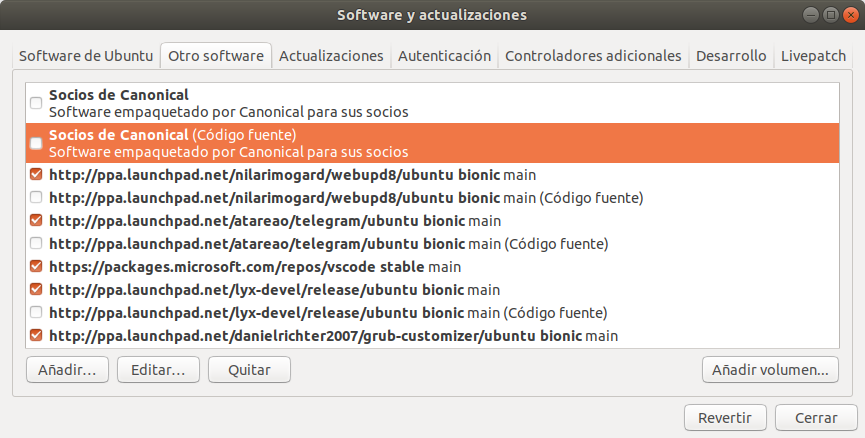Close the dialog with the Cerrar button
865x438 pixels.
coord(816,418)
